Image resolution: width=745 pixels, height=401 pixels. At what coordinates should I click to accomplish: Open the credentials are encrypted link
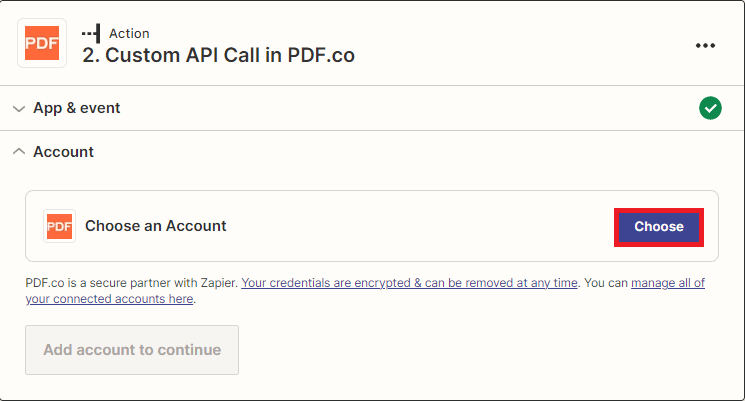410,283
